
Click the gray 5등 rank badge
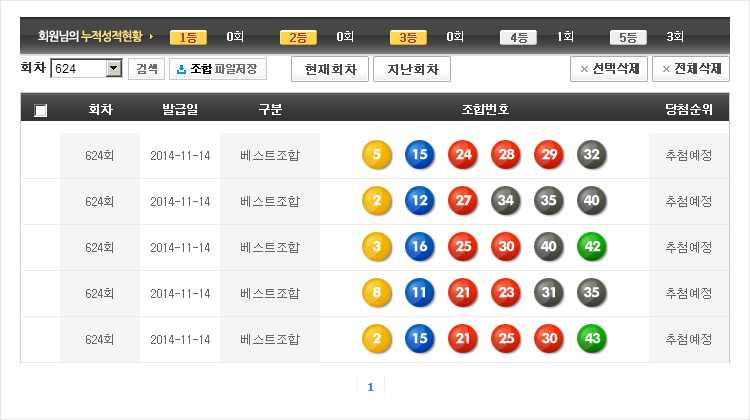click(x=627, y=37)
